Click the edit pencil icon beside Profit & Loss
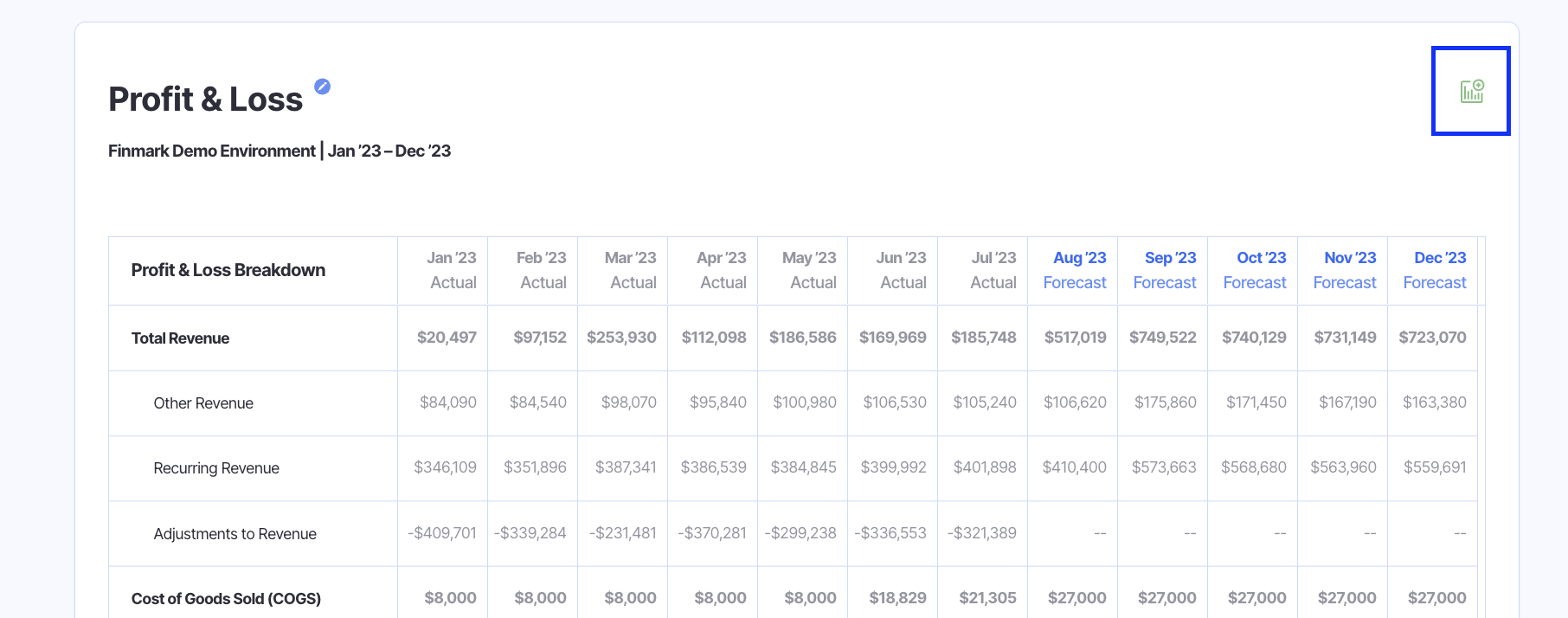 pyautogui.click(x=322, y=87)
